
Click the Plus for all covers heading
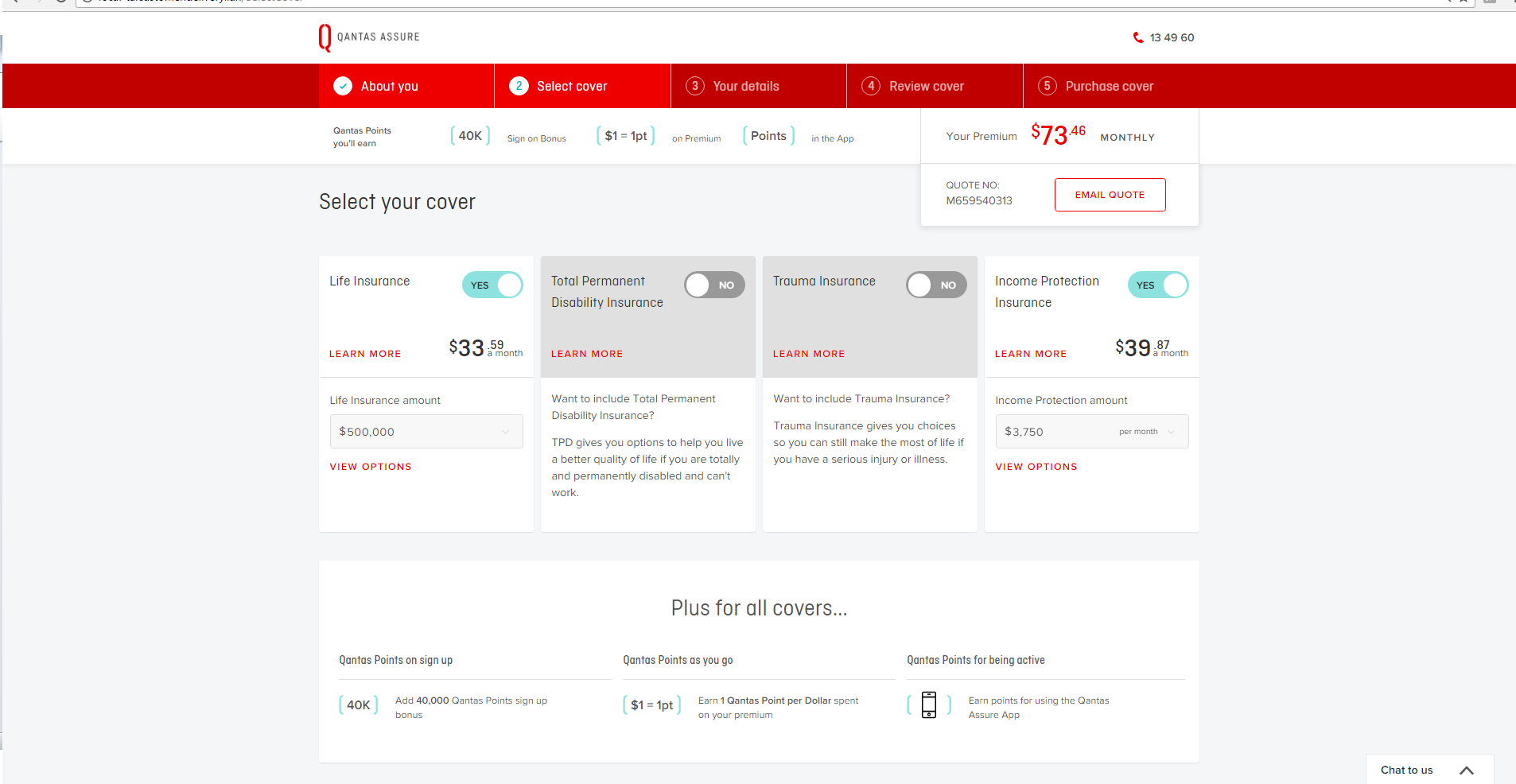coord(759,608)
